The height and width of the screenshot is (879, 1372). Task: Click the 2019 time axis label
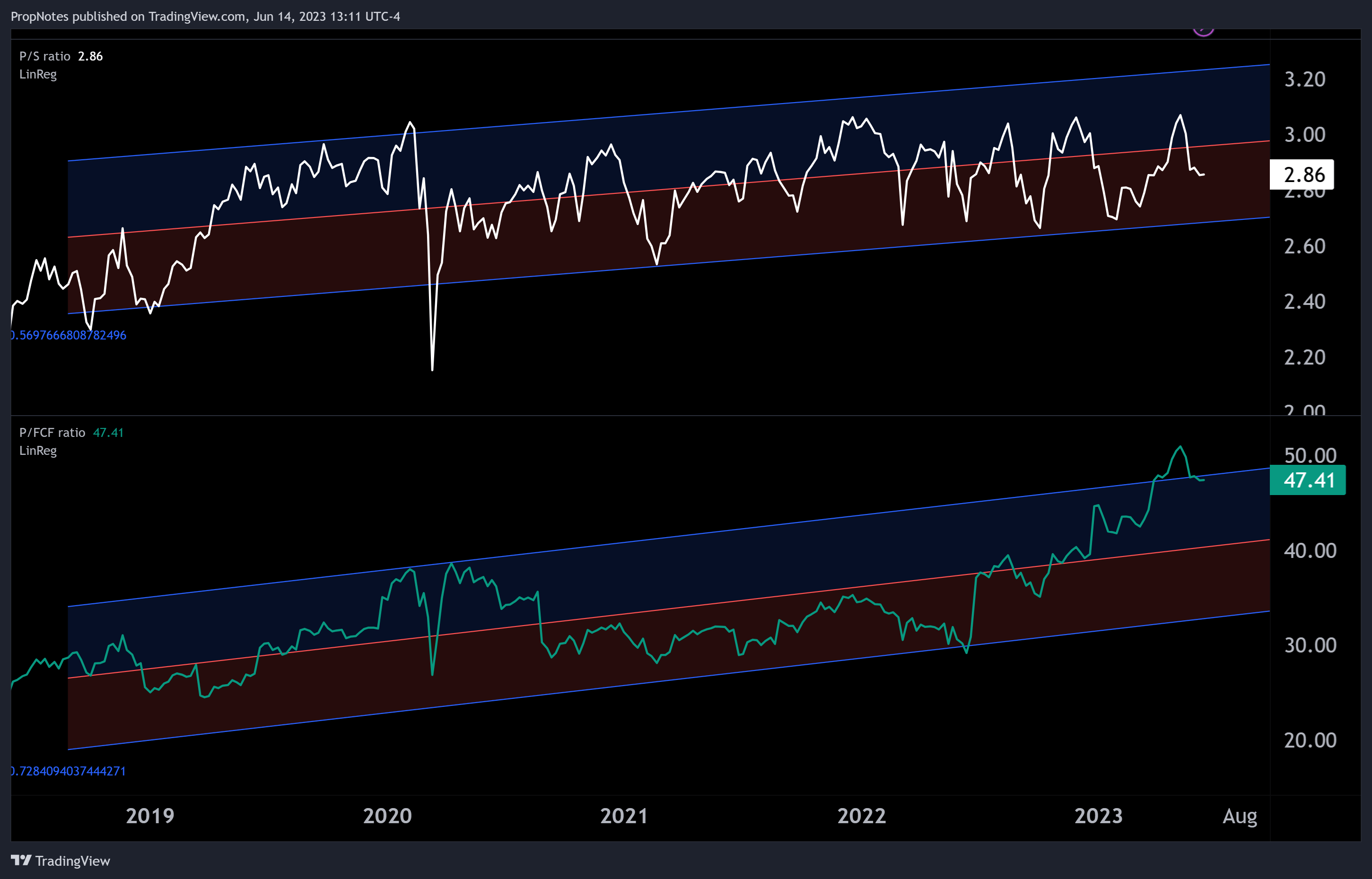click(150, 816)
